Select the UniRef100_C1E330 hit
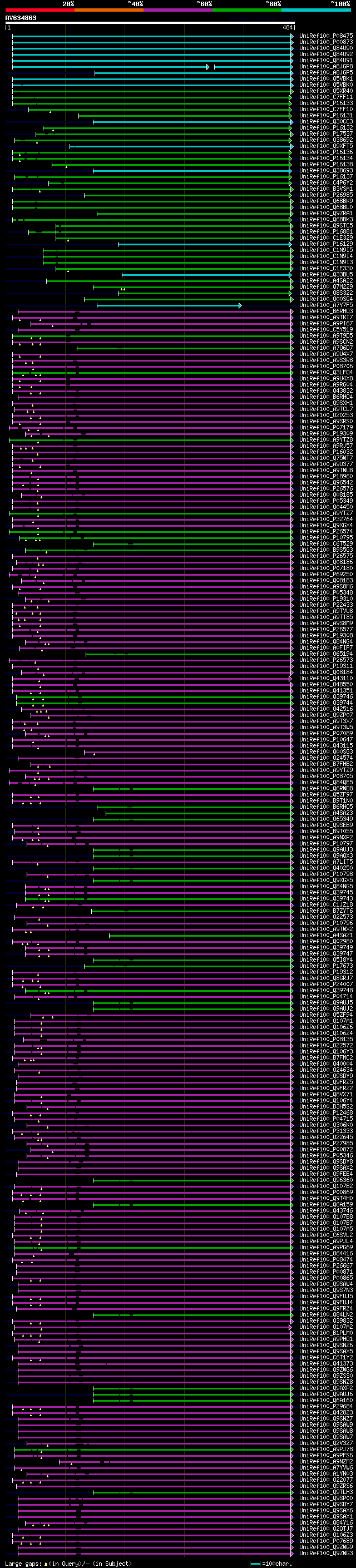356x1568 pixels. 326,269
